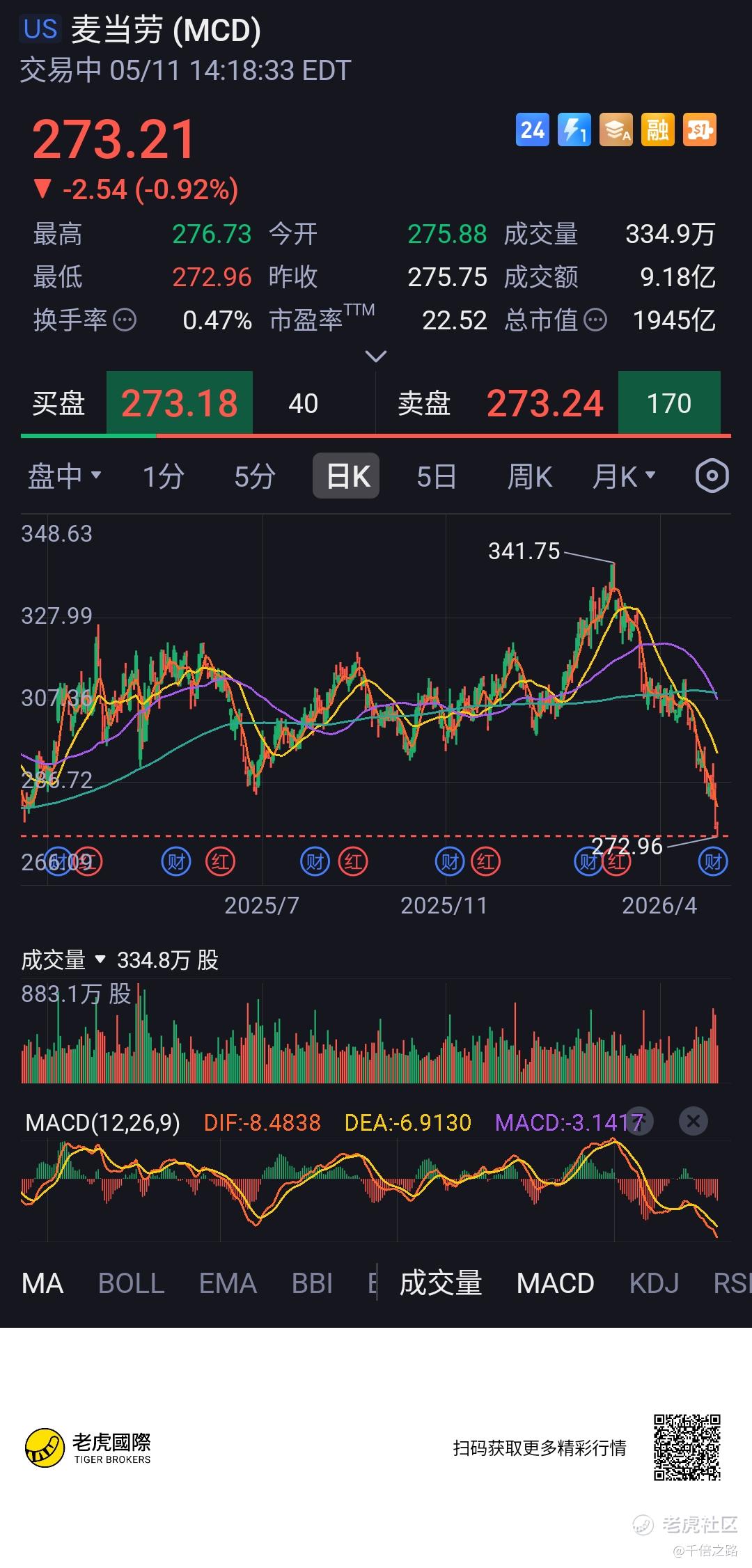
Task: Switch to the 周K weekly chart tab
Action: 529,476
